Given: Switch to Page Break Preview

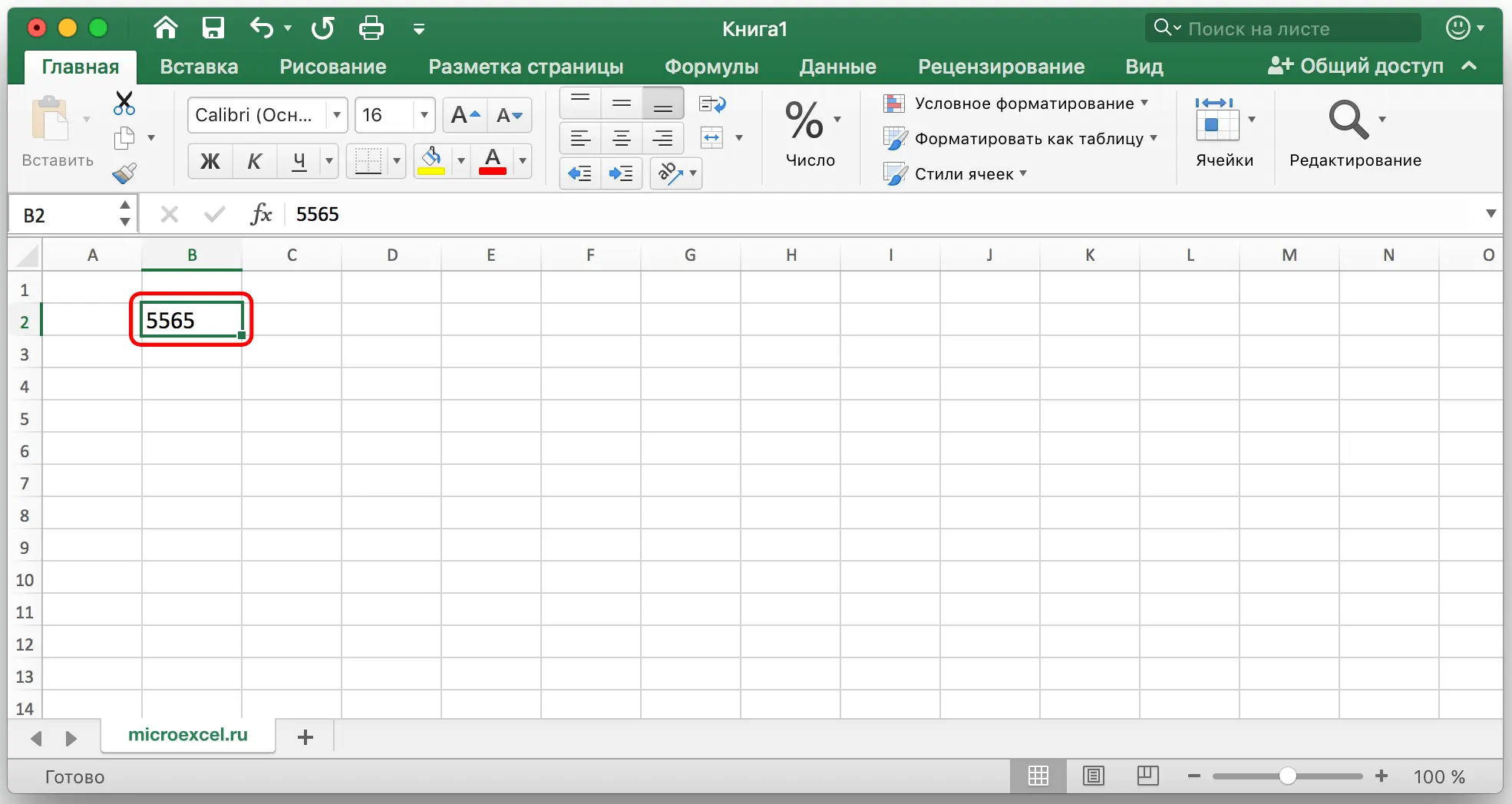Looking at the screenshot, I should [x=1147, y=776].
